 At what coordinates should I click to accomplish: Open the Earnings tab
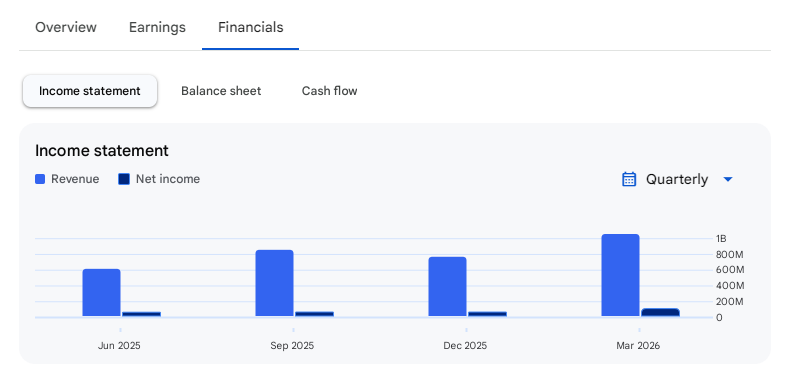pos(157,27)
